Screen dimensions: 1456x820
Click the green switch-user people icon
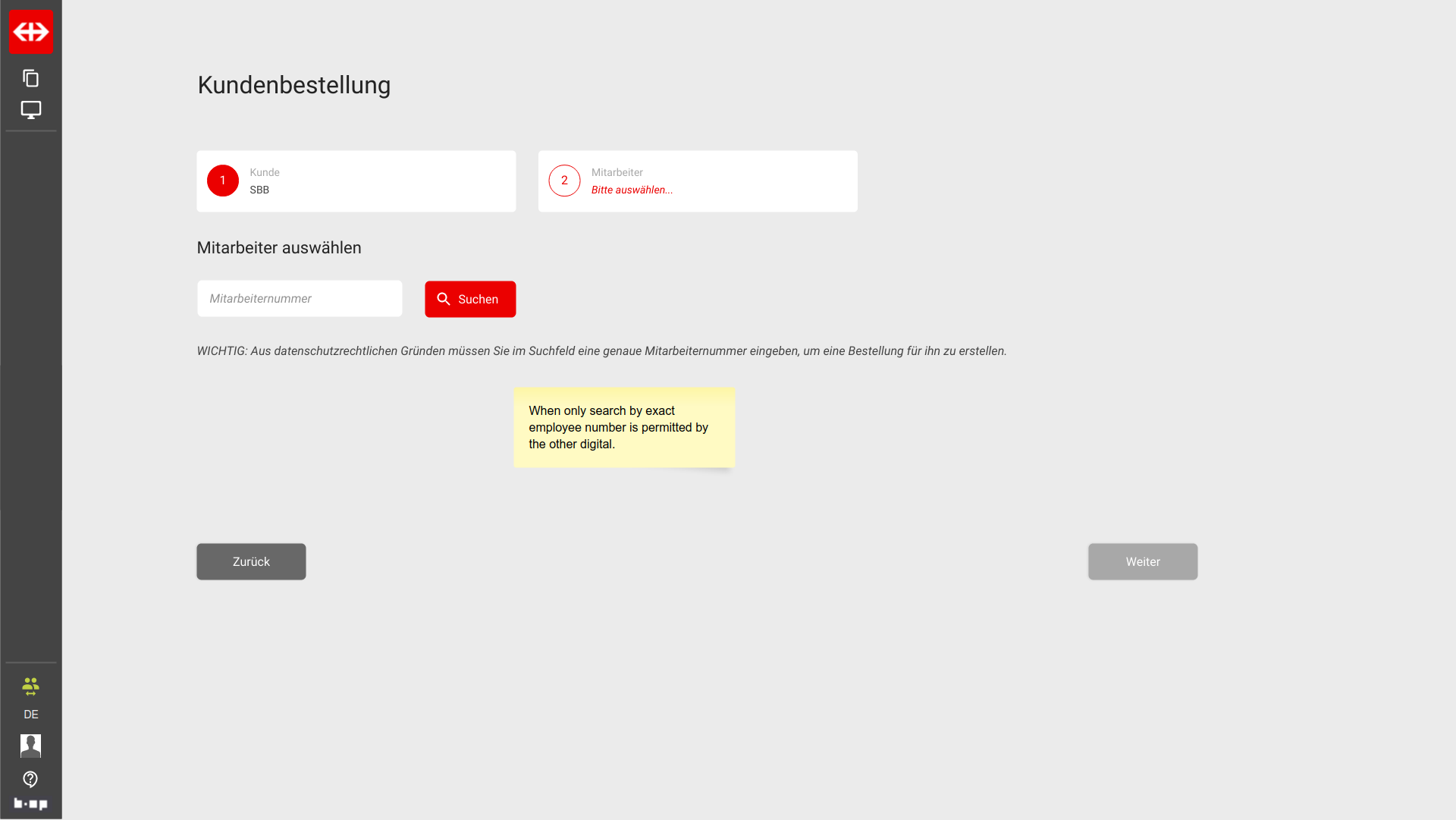[31, 686]
